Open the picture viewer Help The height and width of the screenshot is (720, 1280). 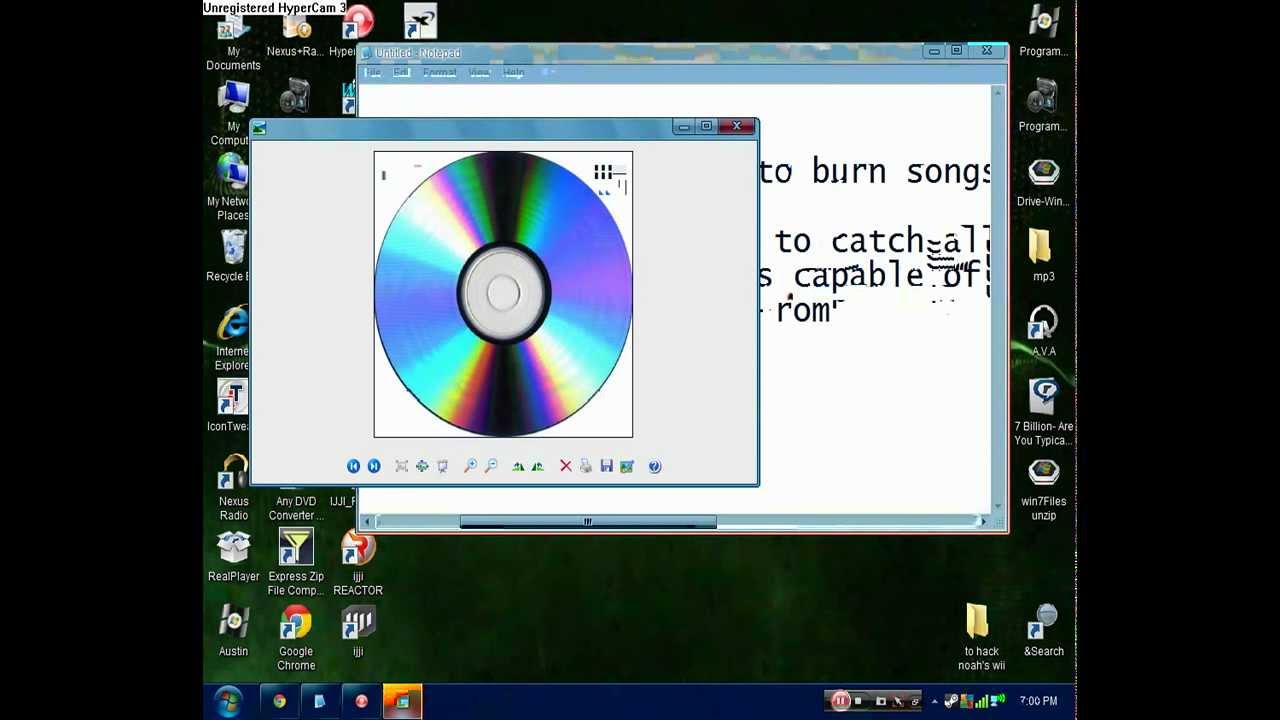pos(655,466)
